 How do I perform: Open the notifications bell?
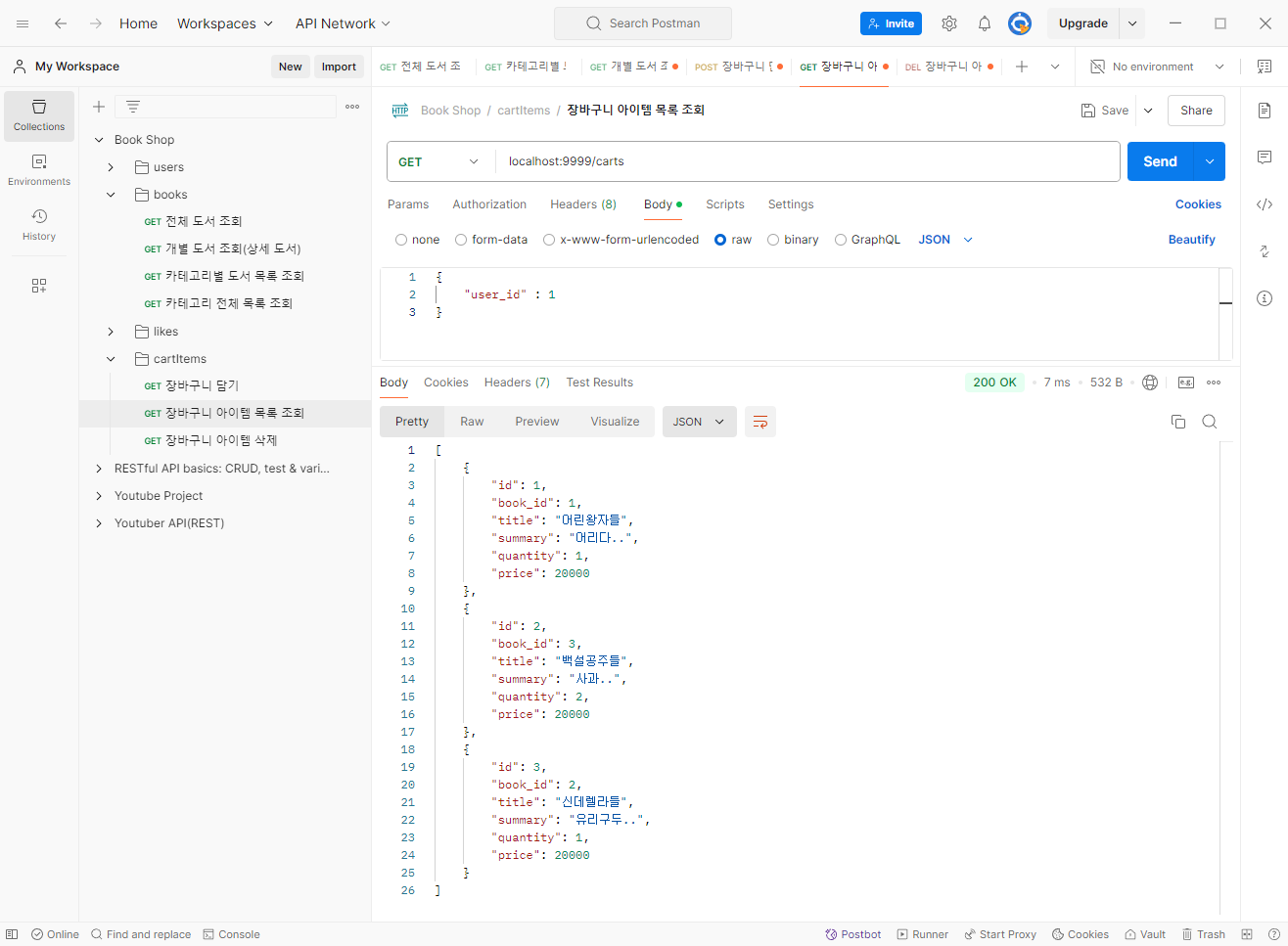985,23
